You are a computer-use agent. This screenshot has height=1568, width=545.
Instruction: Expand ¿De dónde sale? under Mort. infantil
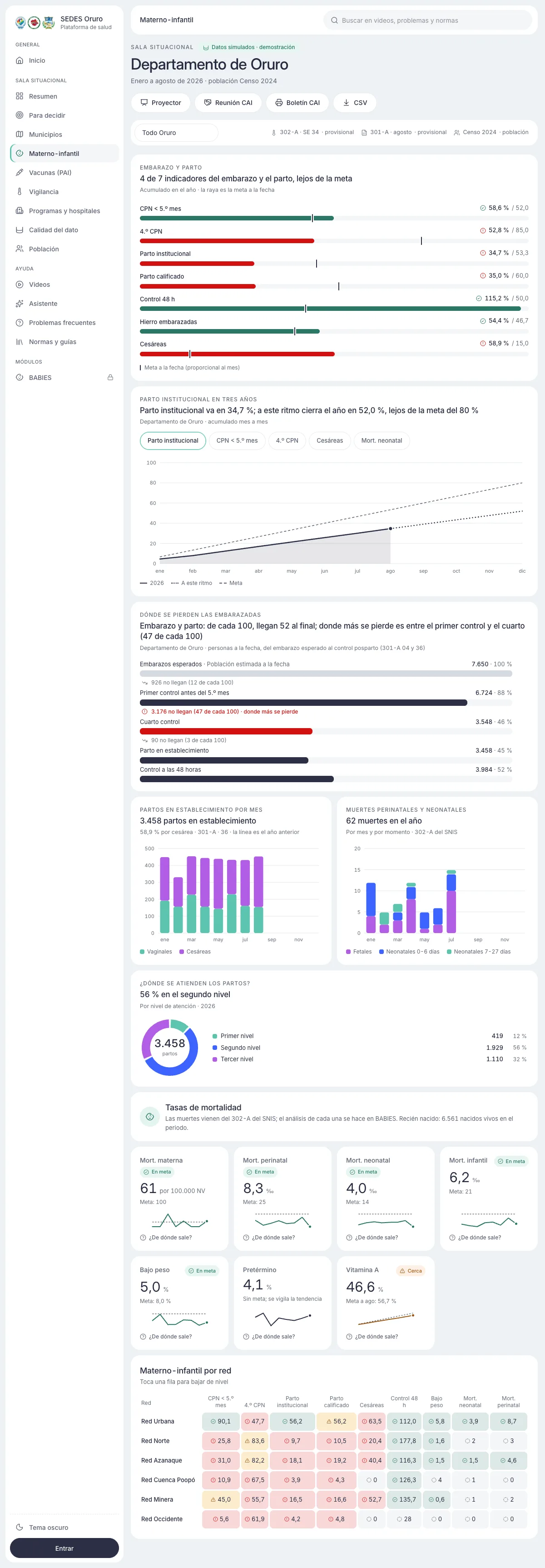pos(475,1238)
